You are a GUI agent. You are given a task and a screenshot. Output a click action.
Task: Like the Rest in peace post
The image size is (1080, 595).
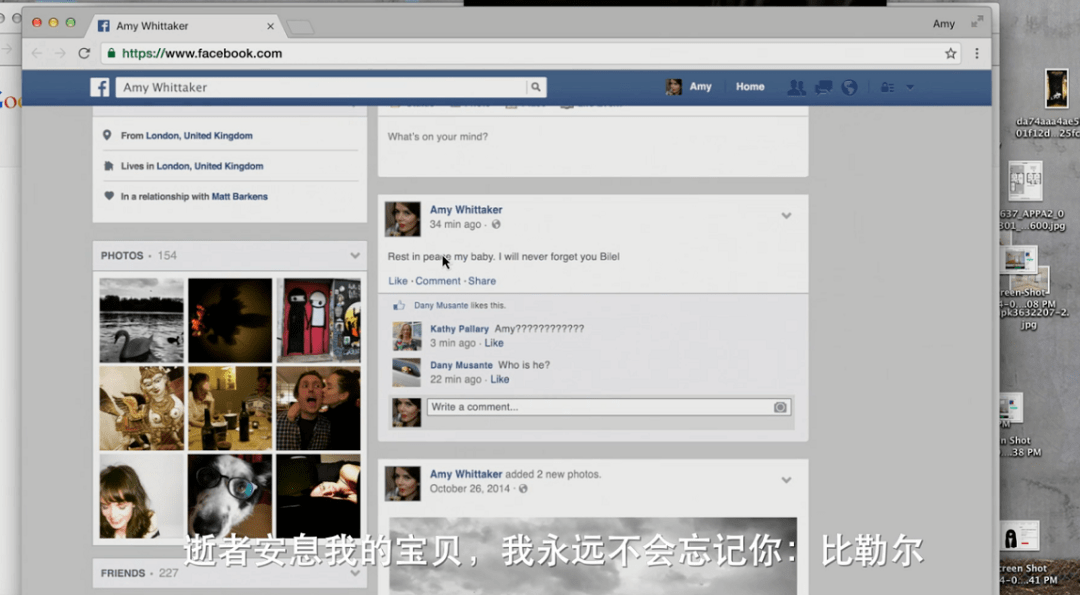coord(397,281)
